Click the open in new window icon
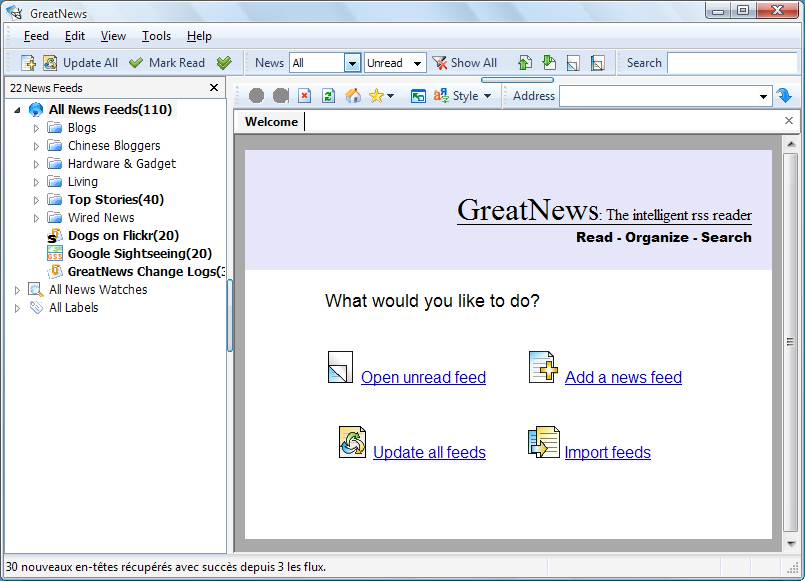 pos(418,96)
